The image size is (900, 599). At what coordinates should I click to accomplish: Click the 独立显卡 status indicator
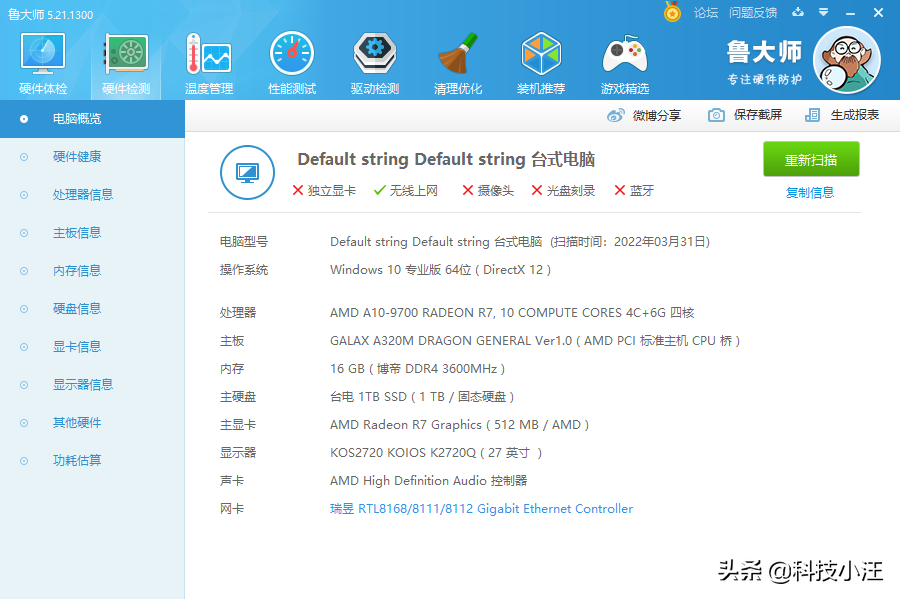[x=324, y=190]
